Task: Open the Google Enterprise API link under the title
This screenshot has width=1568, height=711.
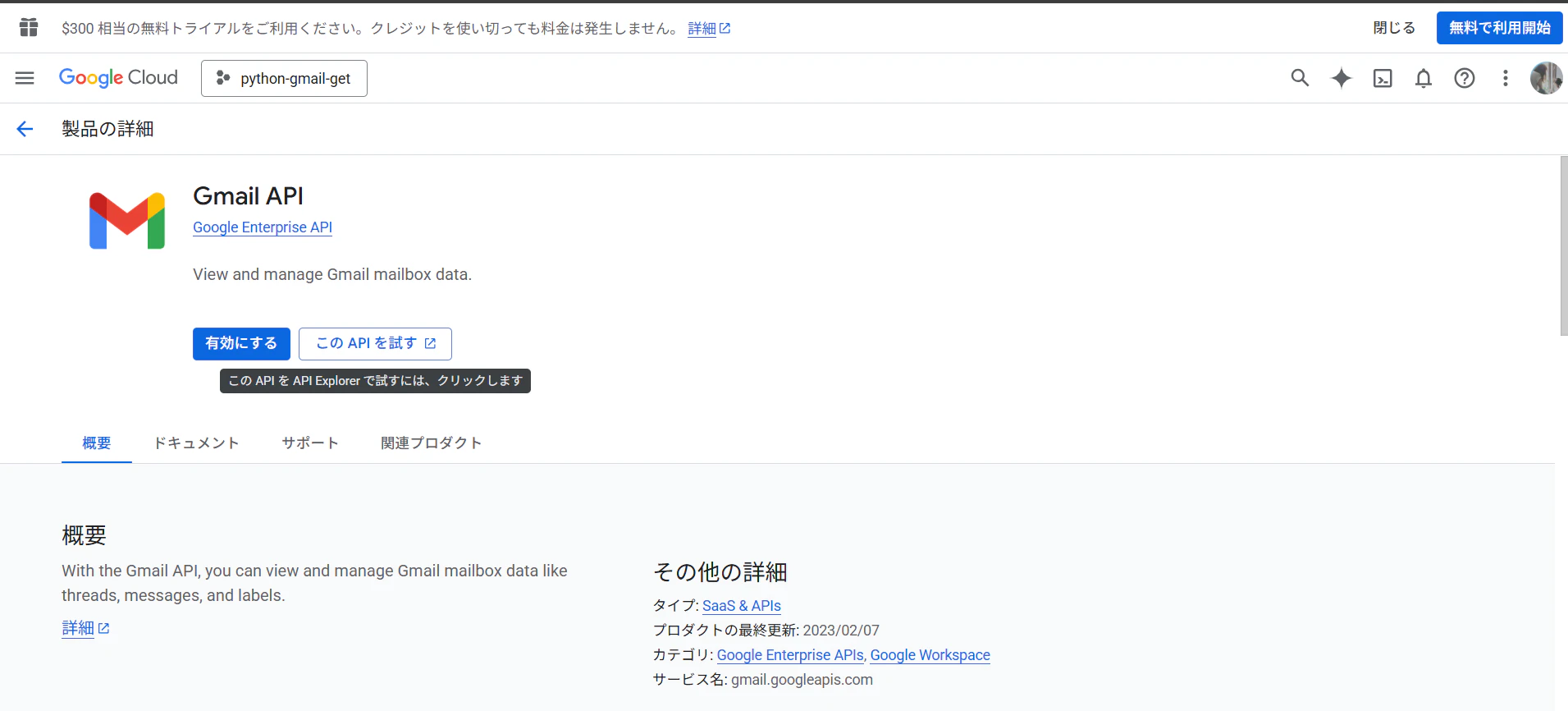Action: tap(263, 227)
